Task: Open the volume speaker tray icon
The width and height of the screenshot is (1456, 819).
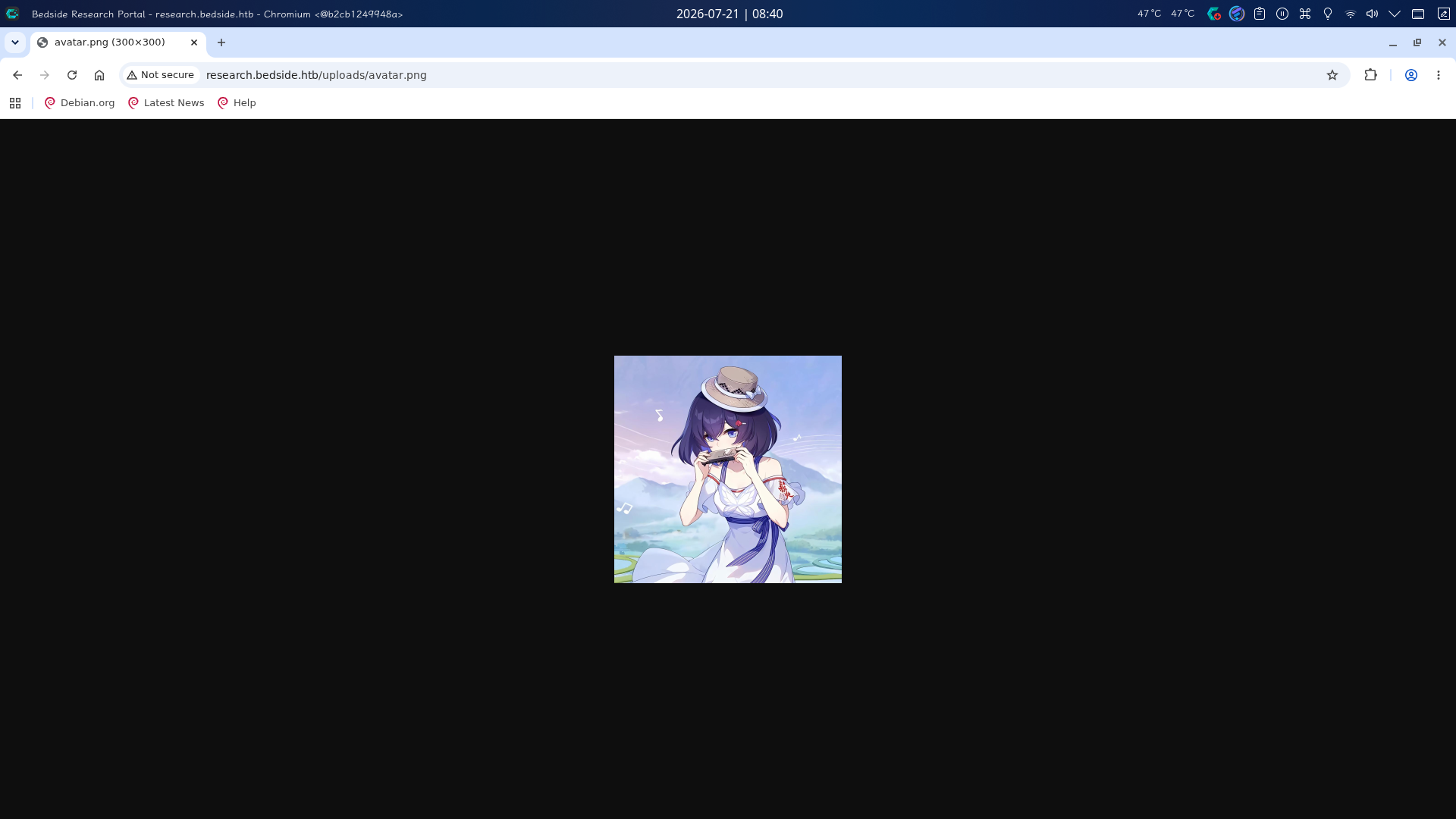Action: coord(1373,14)
